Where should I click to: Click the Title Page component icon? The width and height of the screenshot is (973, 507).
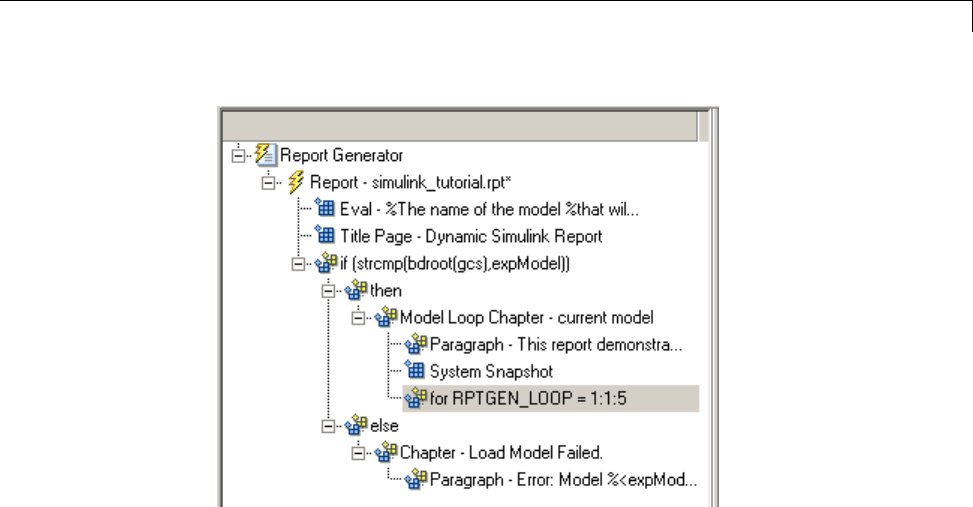[x=325, y=236]
